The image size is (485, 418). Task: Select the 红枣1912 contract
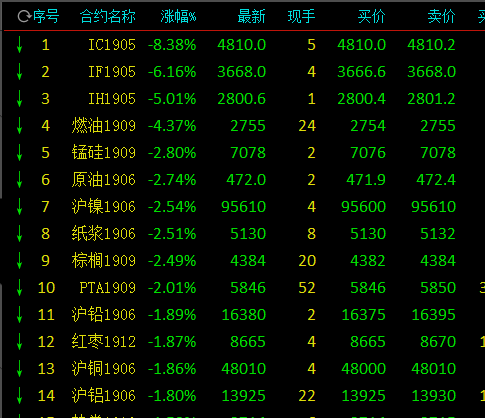(x=104, y=342)
